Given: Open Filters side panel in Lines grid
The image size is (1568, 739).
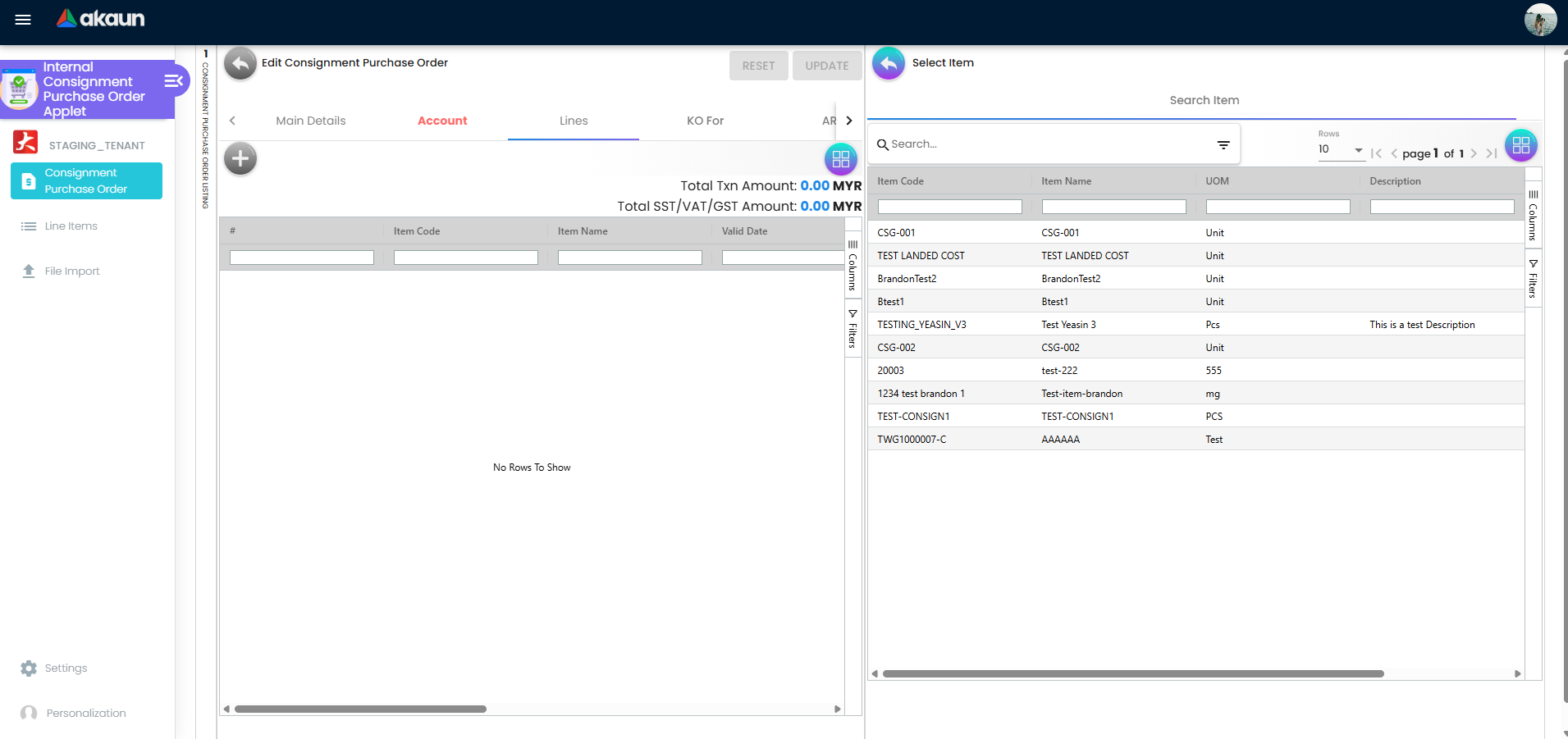Looking at the screenshot, I should 853,329.
